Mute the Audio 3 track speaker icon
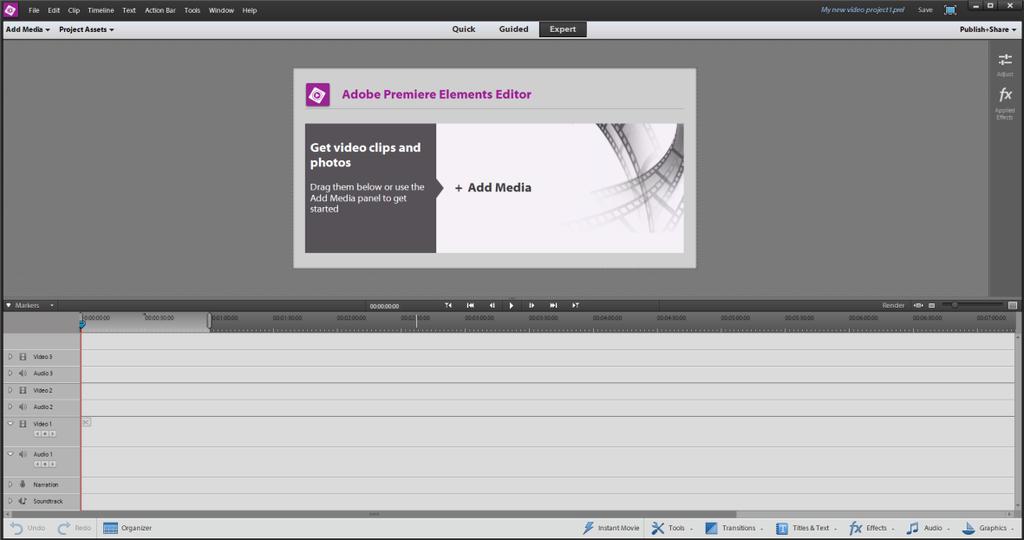This screenshot has height=540, width=1024. point(23,373)
